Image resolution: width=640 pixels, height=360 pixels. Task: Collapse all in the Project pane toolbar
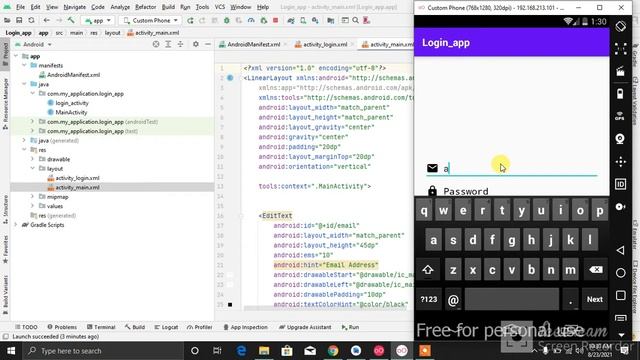[180, 44]
